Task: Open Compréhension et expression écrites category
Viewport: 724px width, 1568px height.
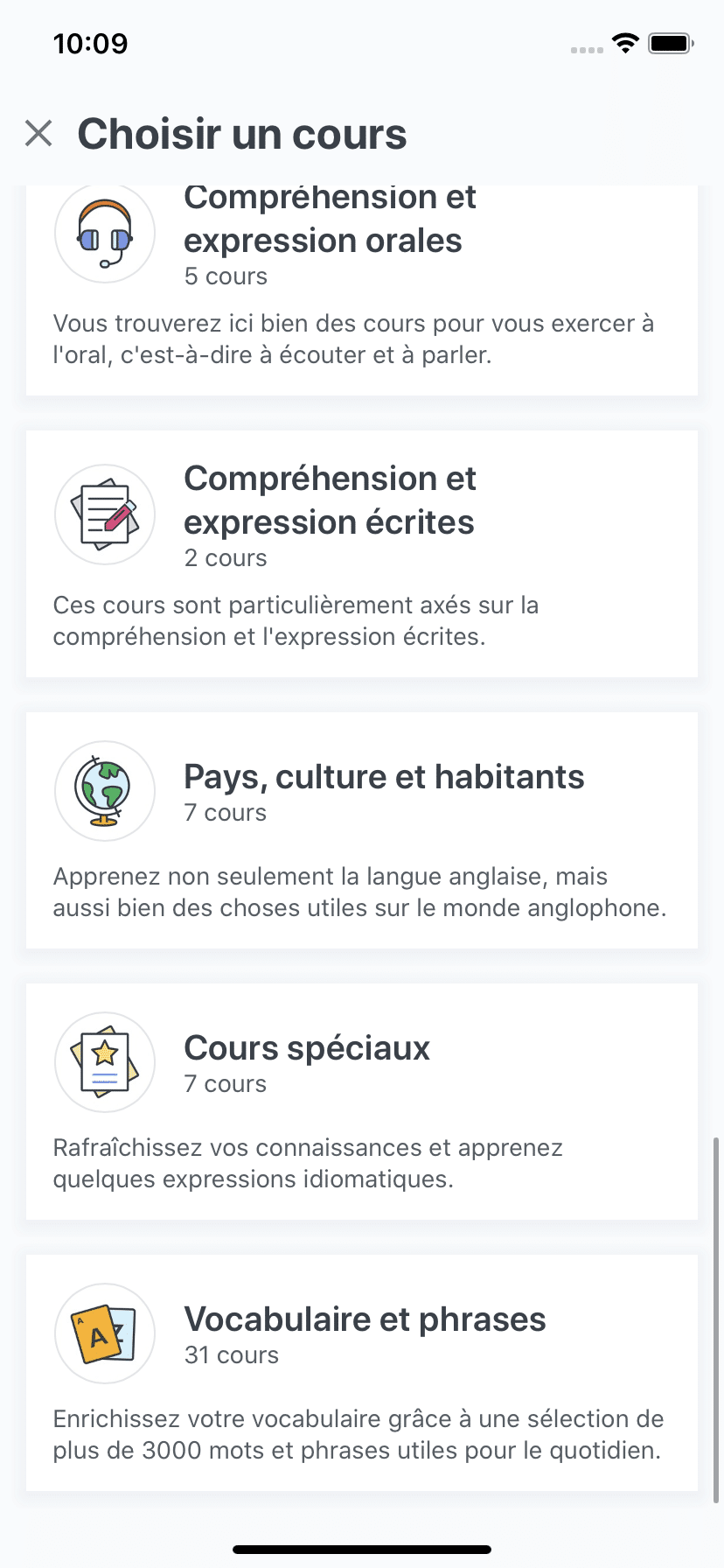Action: pos(362,554)
